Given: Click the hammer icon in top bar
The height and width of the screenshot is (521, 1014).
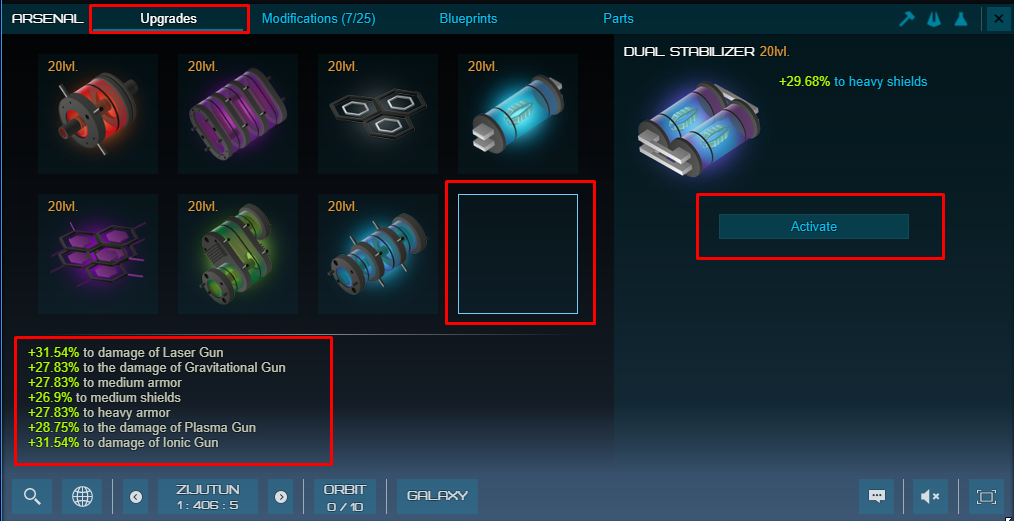Looking at the screenshot, I should coord(907,19).
